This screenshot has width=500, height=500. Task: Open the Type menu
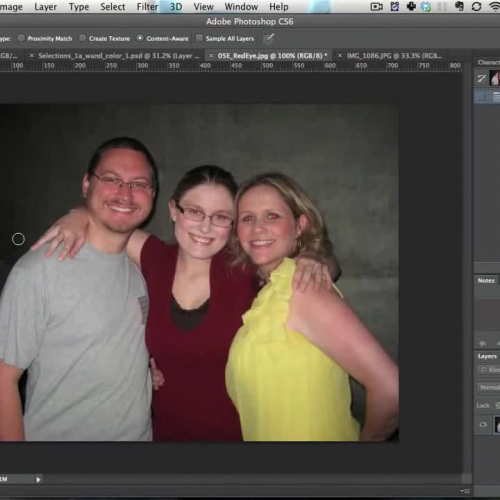79,7
